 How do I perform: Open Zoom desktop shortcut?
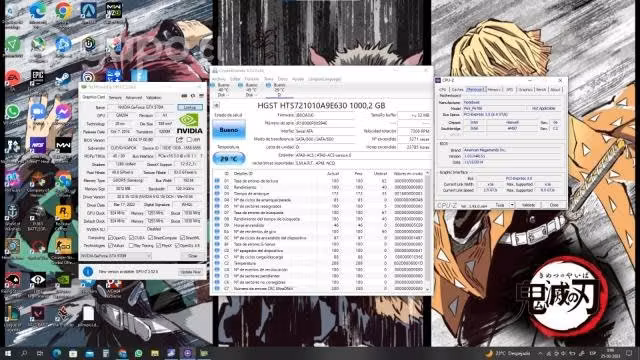coord(38,111)
